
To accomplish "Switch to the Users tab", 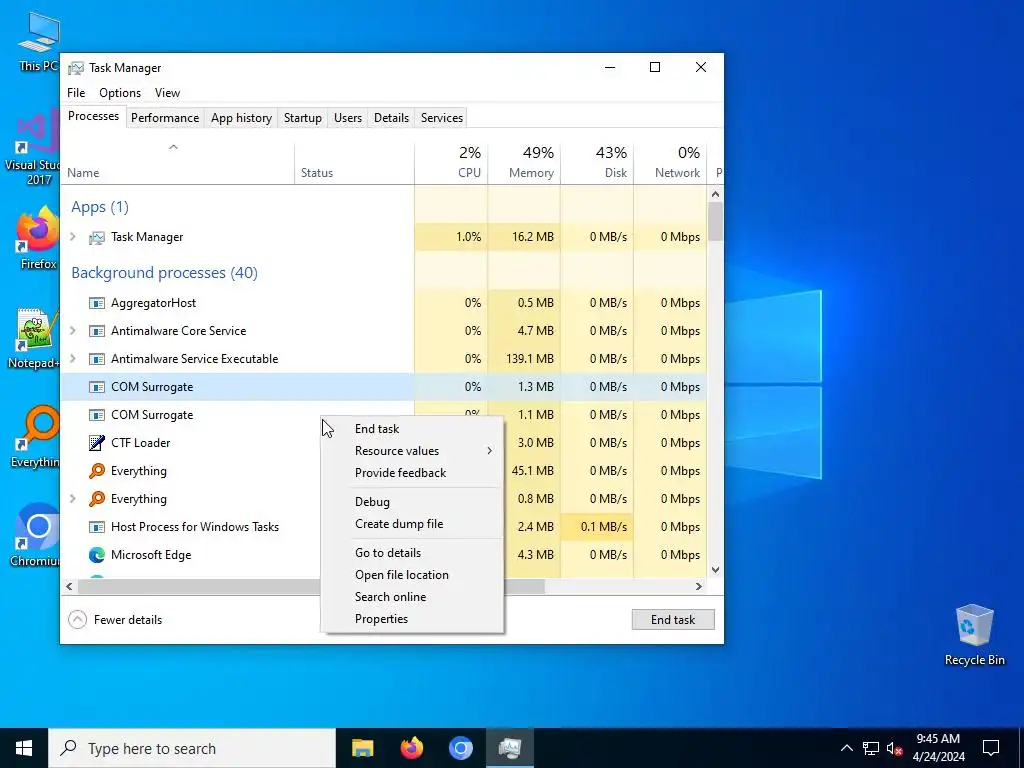I will (347, 118).
